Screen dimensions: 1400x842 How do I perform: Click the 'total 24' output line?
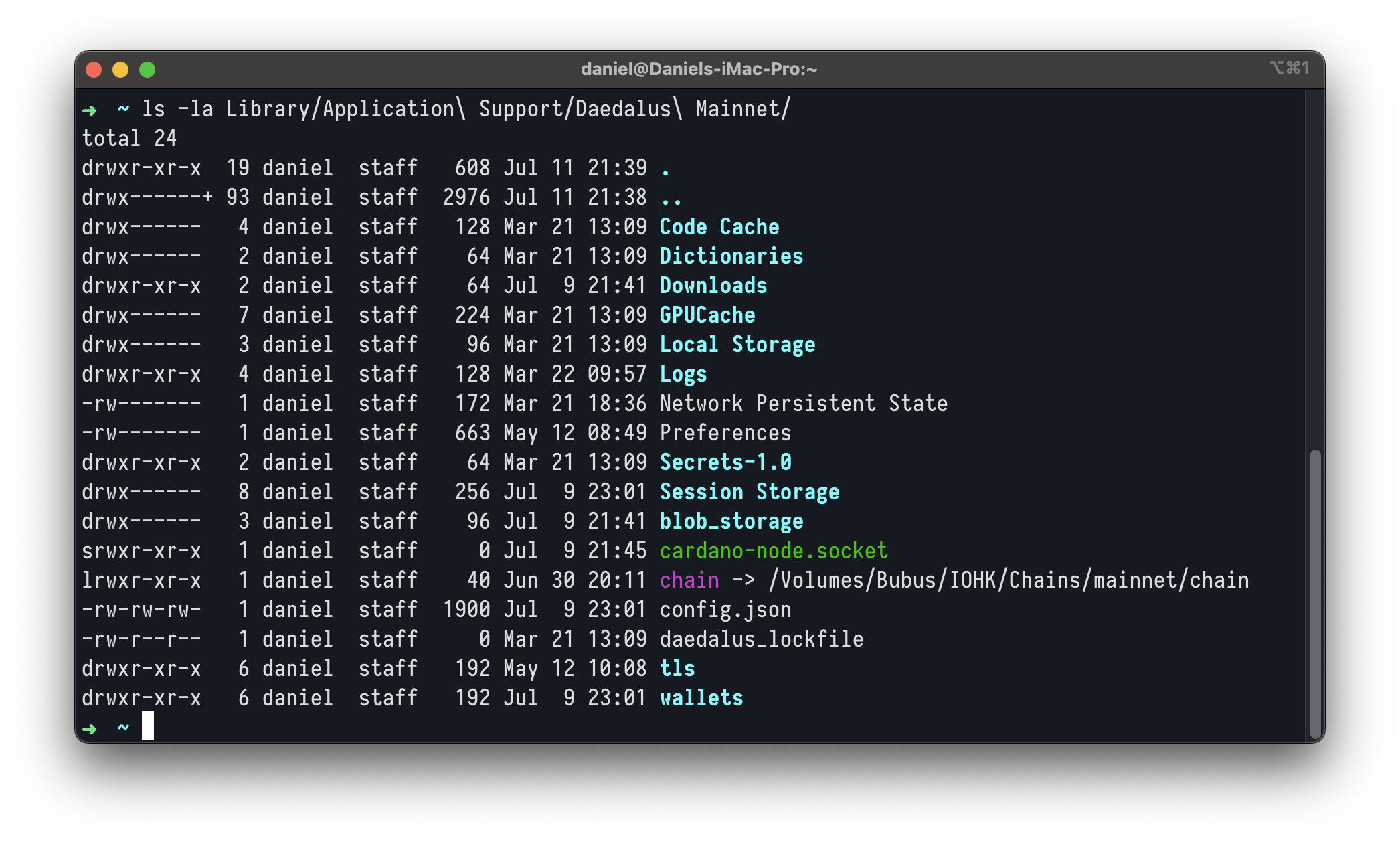point(129,139)
